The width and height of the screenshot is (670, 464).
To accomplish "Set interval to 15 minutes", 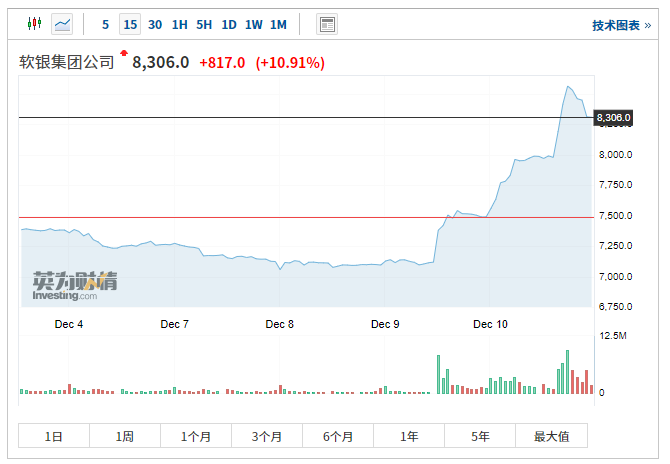I will [130, 25].
